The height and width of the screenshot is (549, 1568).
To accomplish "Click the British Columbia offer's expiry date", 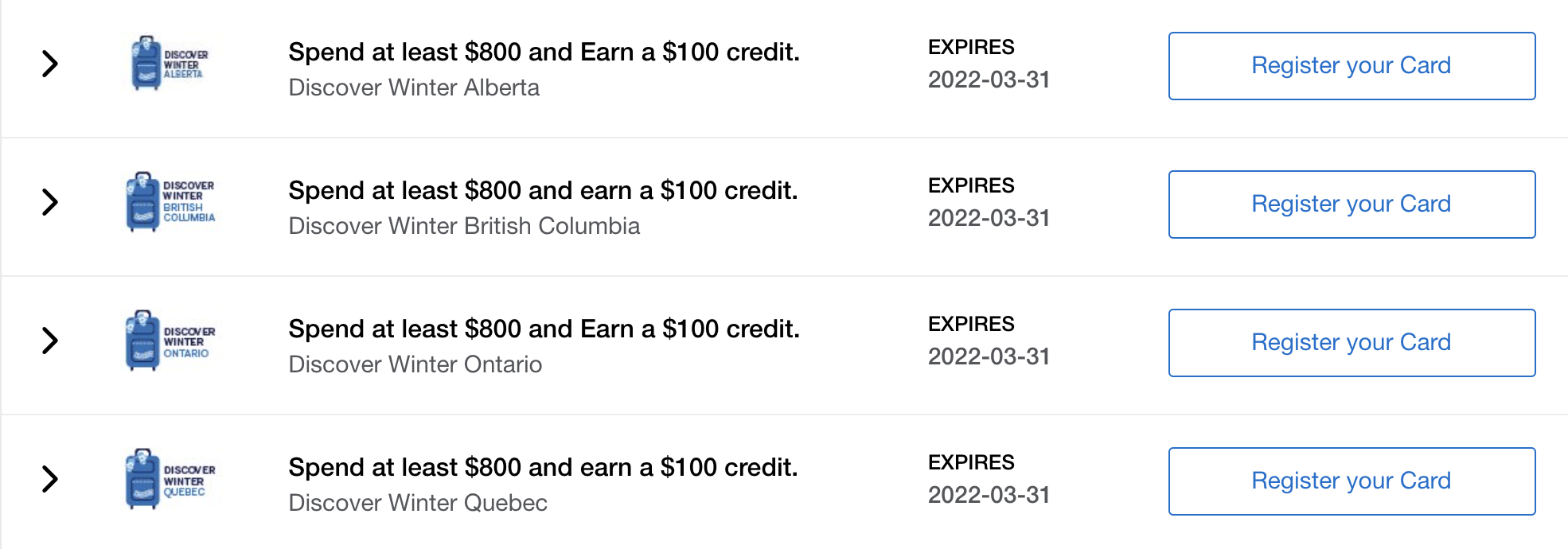I will pyautogui.click(x=989, y=218).
